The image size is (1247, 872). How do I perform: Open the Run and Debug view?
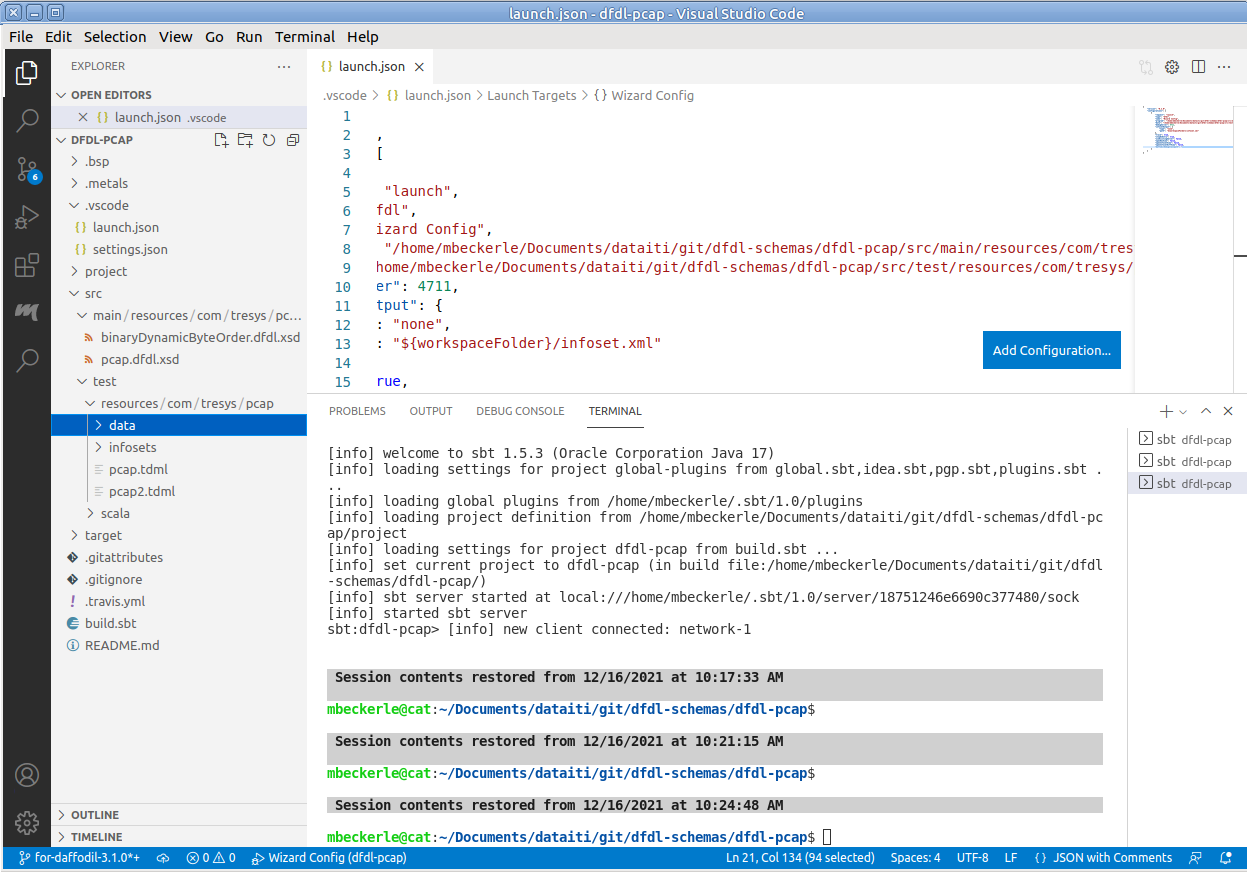click(x=27, y=217)
